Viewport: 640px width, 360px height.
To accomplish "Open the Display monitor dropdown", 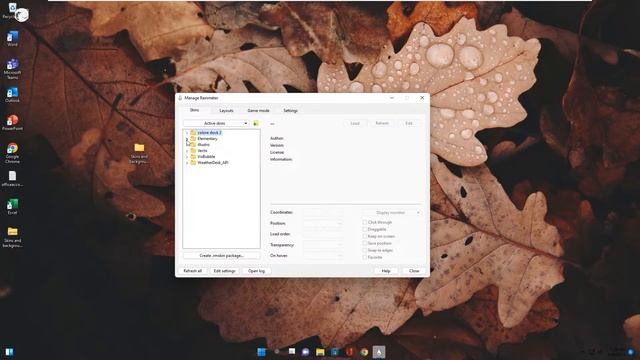I will 392,213.
